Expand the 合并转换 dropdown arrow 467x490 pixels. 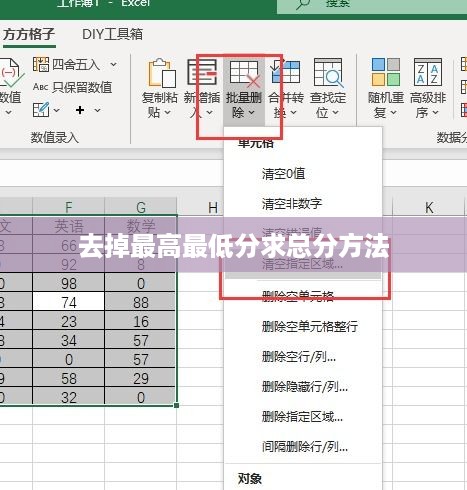(293, 112)
